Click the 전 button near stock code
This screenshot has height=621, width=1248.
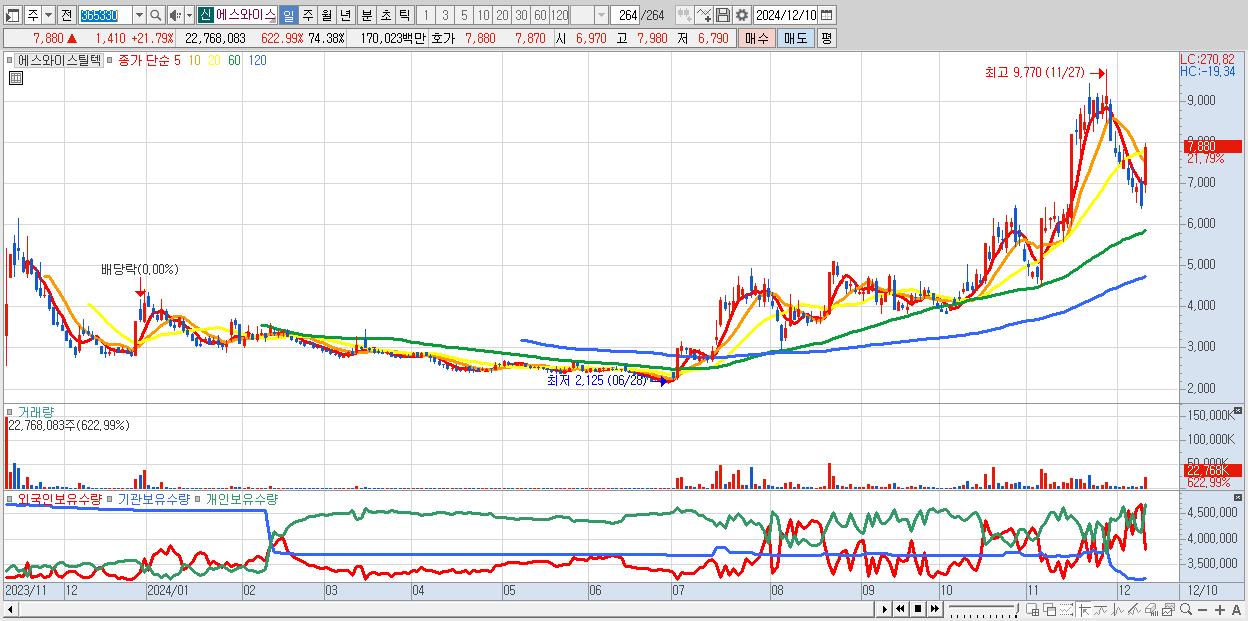[66, 15]
